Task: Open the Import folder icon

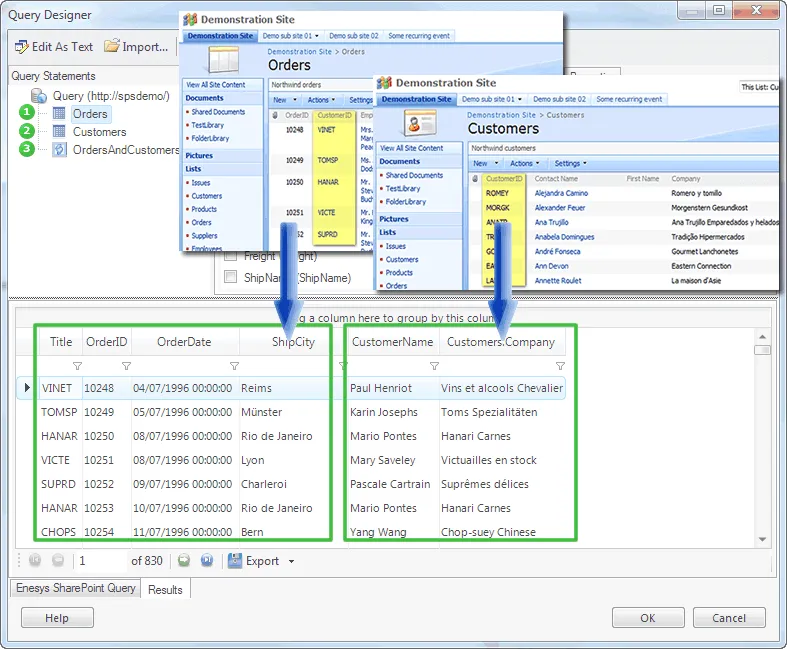Action: pos(112,46)
